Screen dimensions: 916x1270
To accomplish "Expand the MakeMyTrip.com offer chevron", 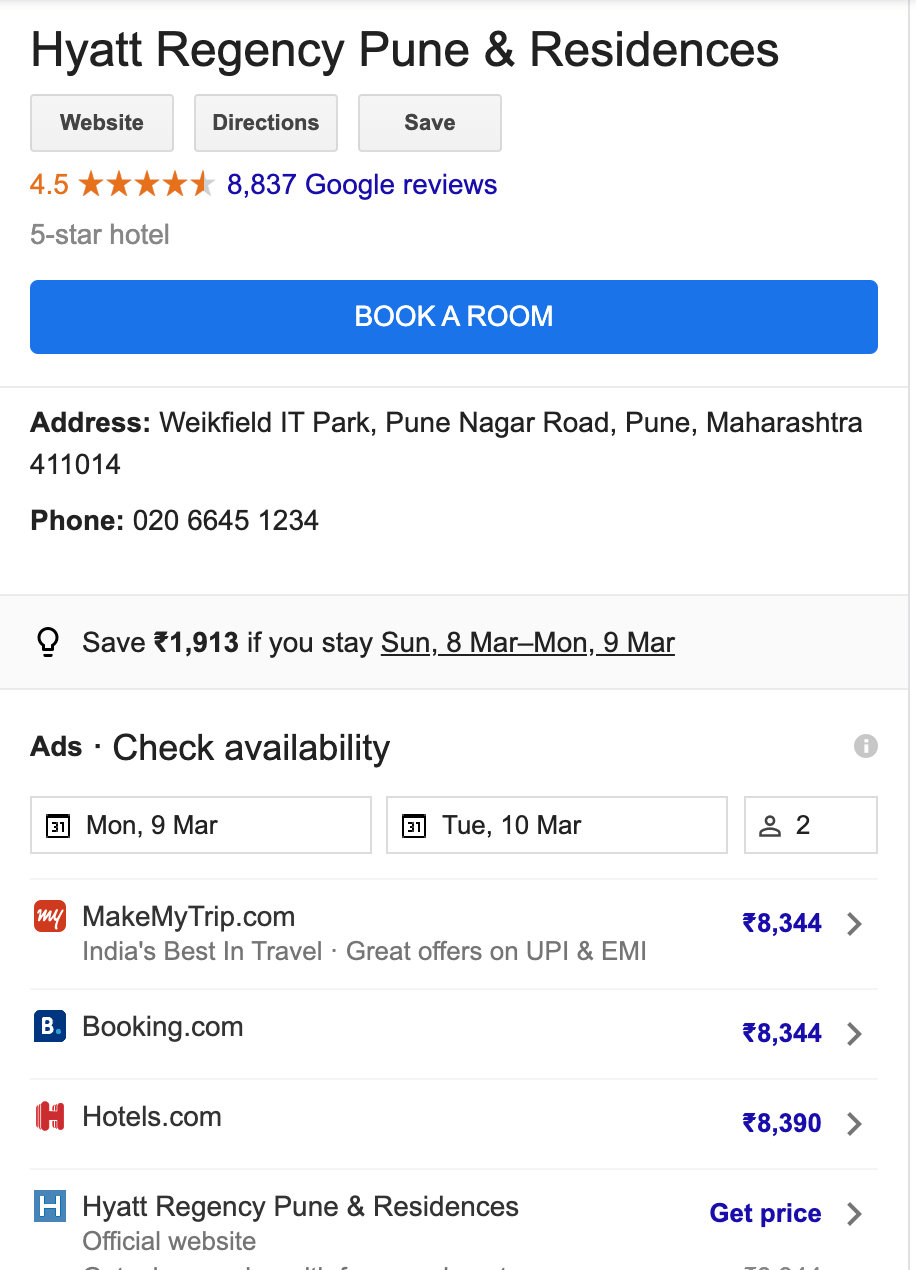I will pyautogui.click(x=854, y=924).
